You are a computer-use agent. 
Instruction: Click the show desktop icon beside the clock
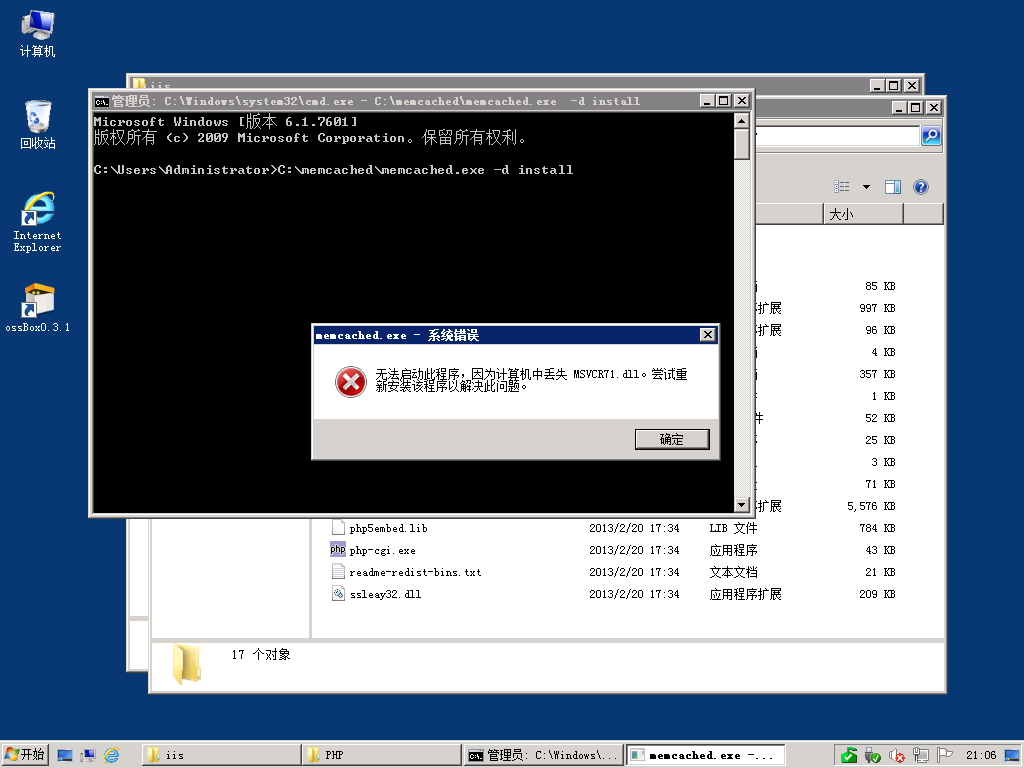[x=1012, y=756]
